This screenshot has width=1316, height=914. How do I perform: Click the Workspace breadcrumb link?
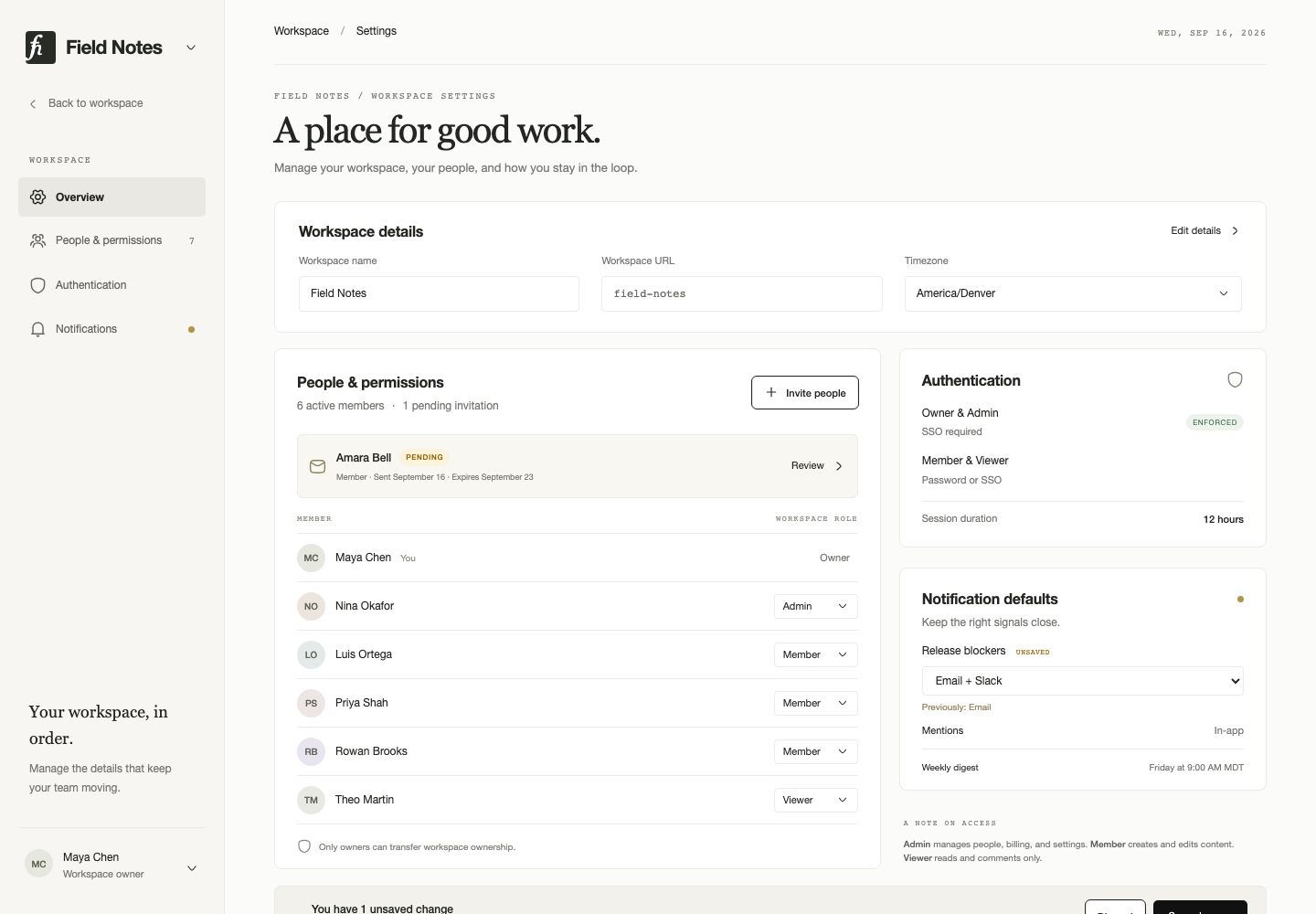tap(302, 31)
